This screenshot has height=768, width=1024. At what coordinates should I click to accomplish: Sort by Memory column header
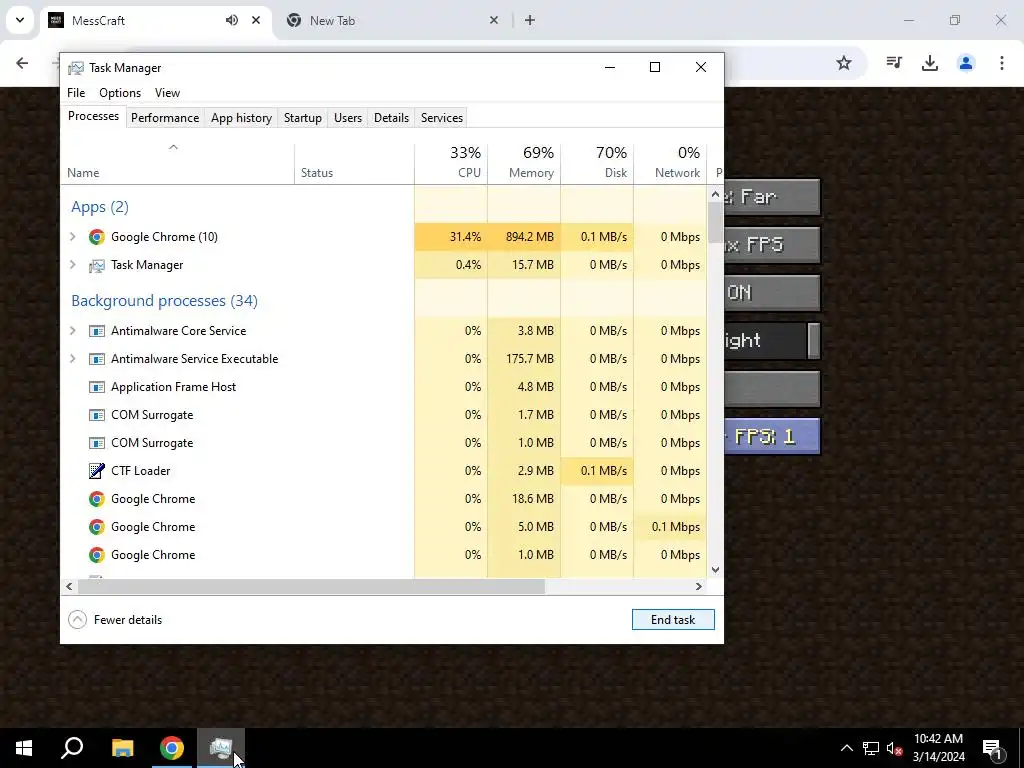pyautogui.click(x=524, y=162)
